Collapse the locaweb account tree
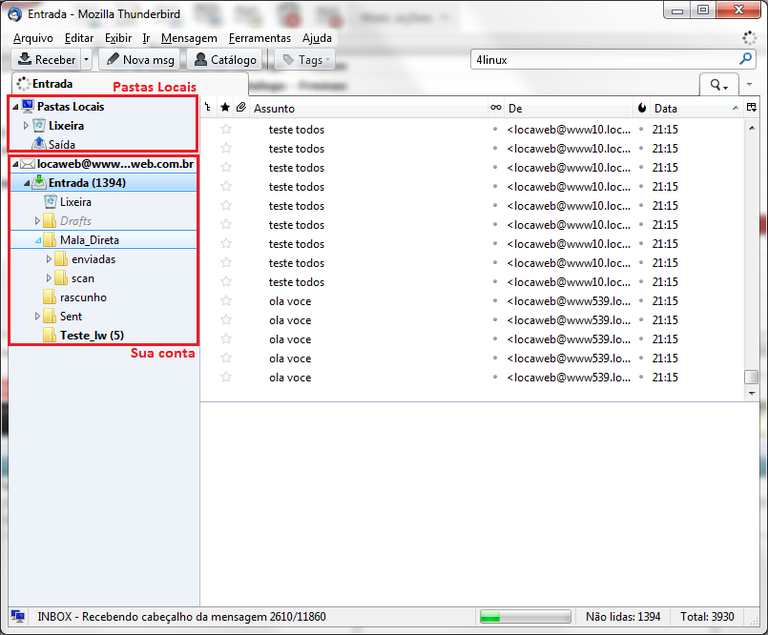 point(15,164)
